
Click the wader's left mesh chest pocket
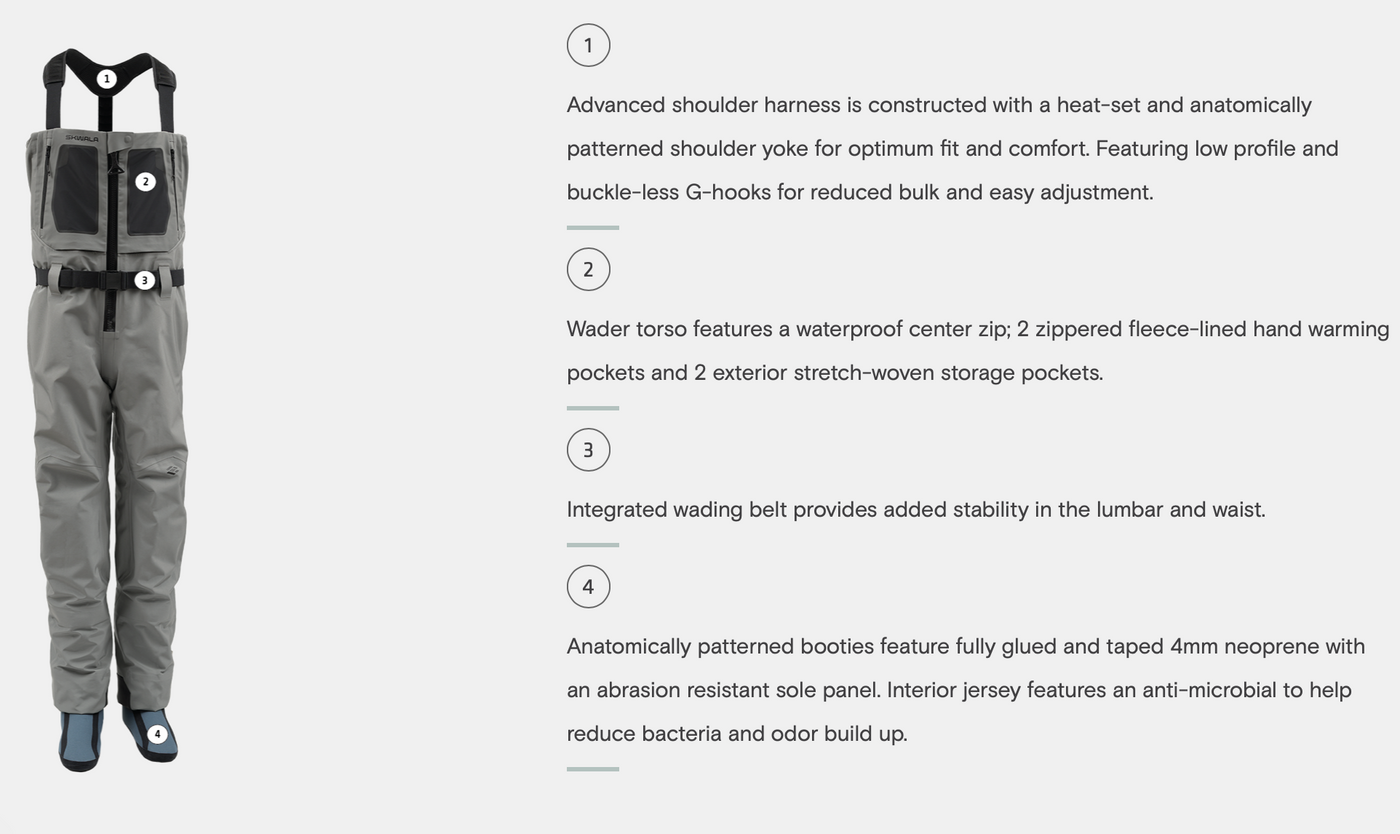[75, 188]
